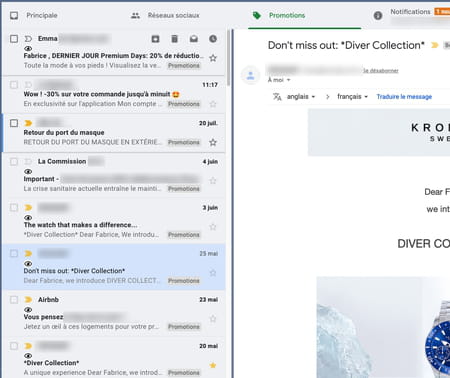The width and height of the screenshot is (450, 378).
Task: Select the 'Retour du port du masque' checkbox
Action: (x=14, y=123)
